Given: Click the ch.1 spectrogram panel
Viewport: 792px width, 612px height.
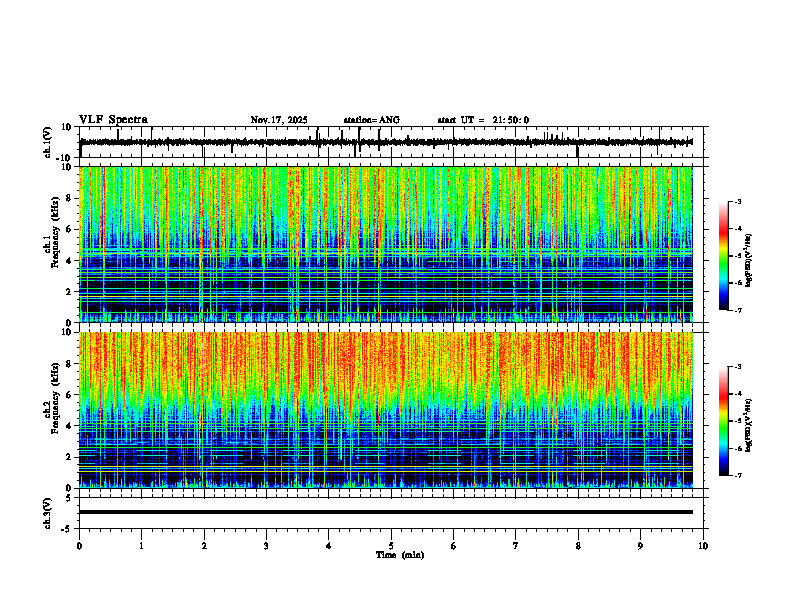Looking at the screenshot, I should point(386,244).
